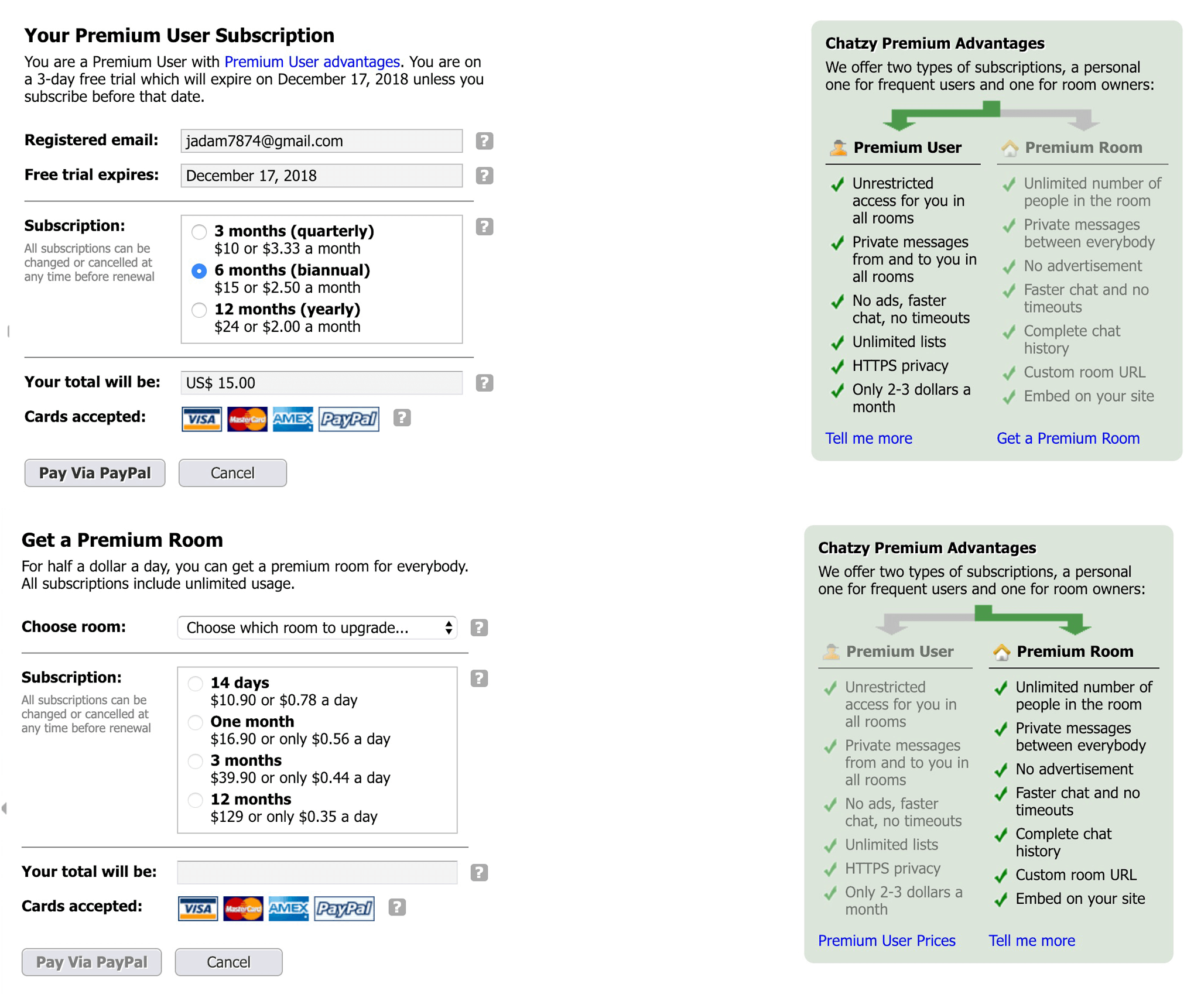Follow the Get a Premium Room link
The height and width of the screenshot is (1008, 1194).
(1068, 438)
